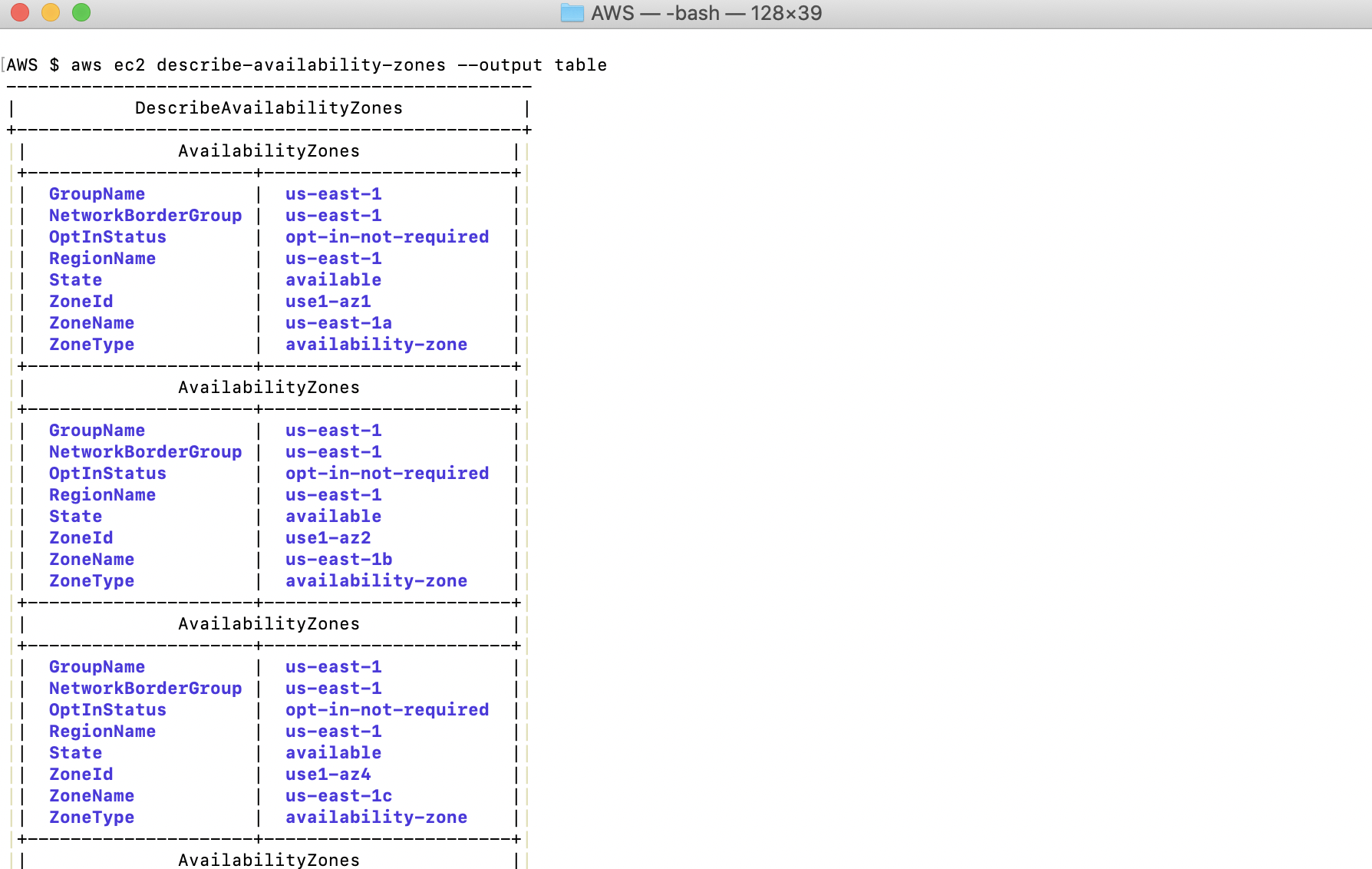Viewport: 1372px width, 869px height.
Task: Click 'available' state in the us-east-1c block
Action: point(333,753)
